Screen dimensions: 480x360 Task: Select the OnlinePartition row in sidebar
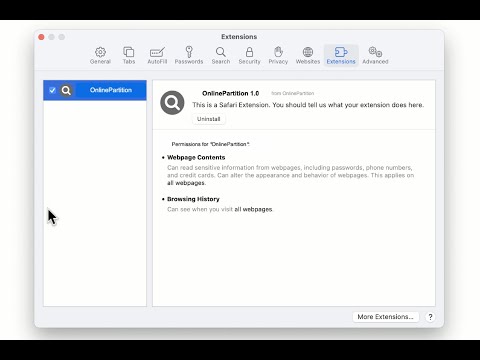tap(95, 90)
